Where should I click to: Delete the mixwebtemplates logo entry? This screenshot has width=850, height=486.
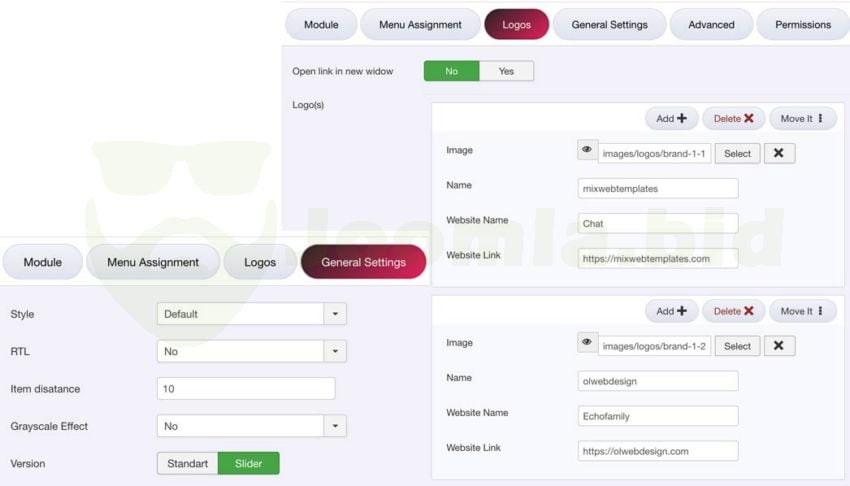point(733,119)
